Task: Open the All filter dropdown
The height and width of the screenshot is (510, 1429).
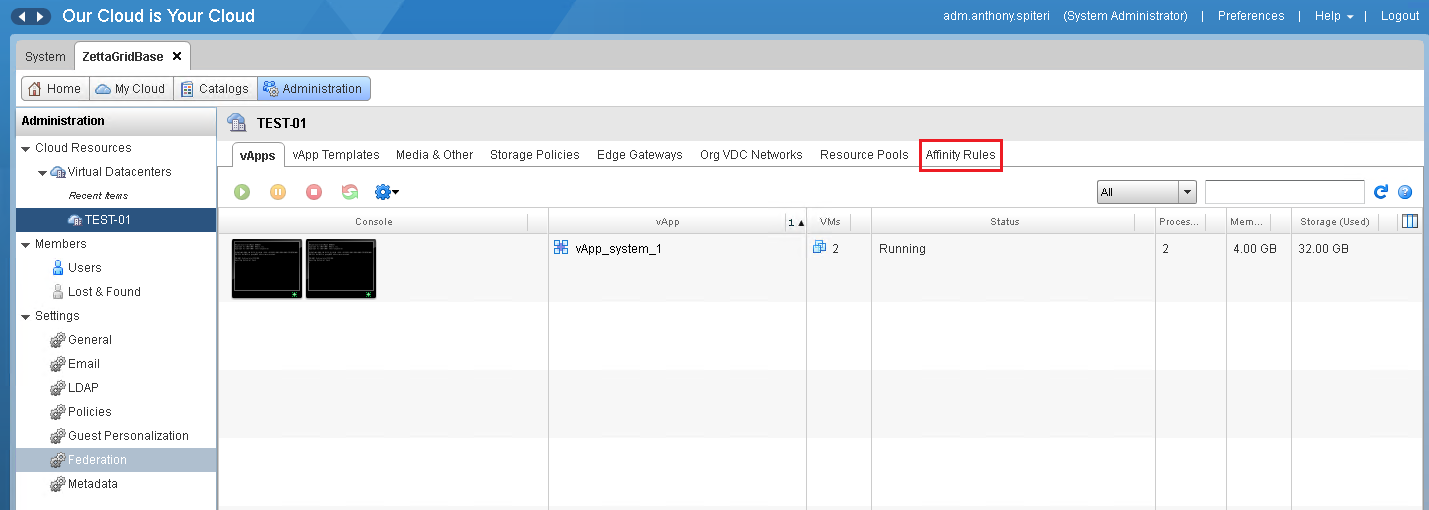Action: point(1146,192)
